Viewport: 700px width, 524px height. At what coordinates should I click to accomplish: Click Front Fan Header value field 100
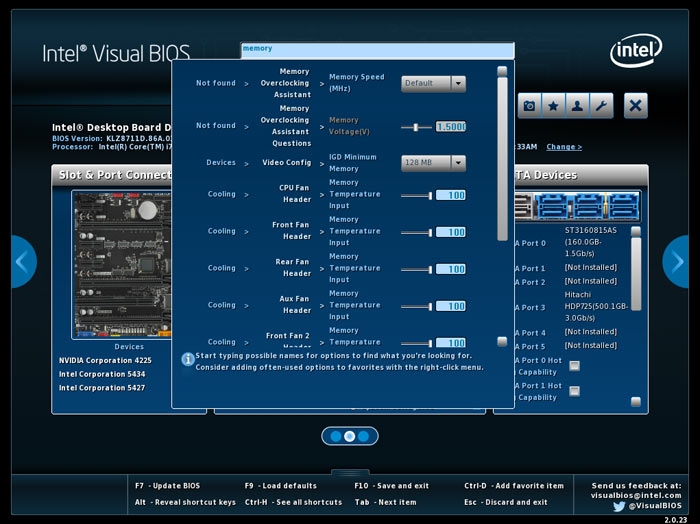pos(451,232)
